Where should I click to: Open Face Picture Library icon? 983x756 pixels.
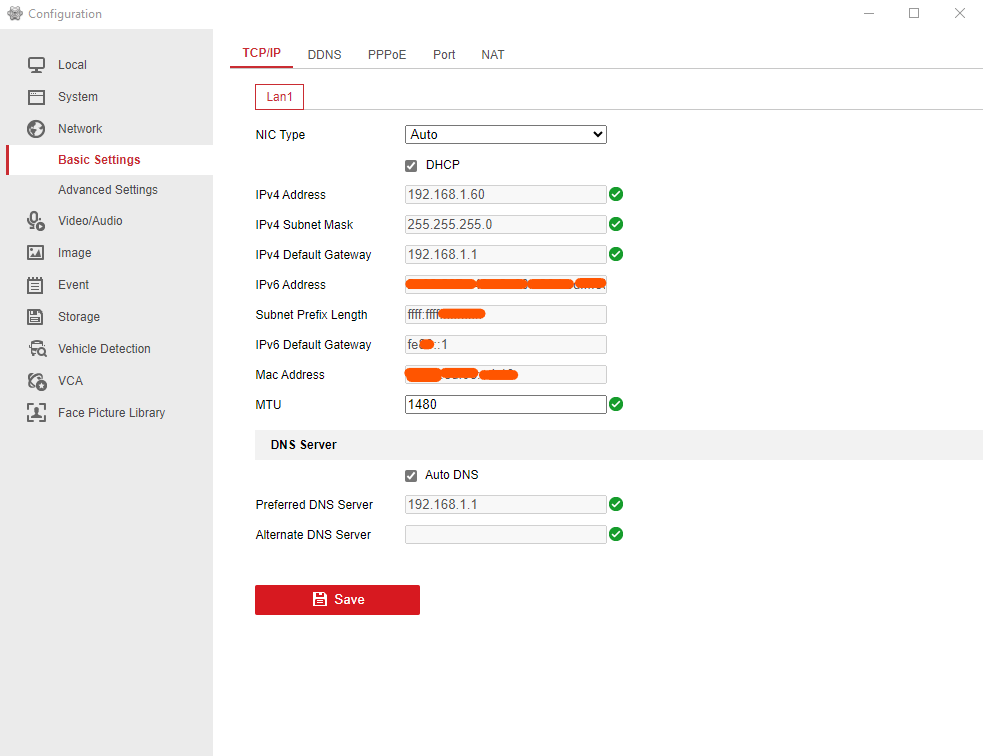[x=37, y=413]
